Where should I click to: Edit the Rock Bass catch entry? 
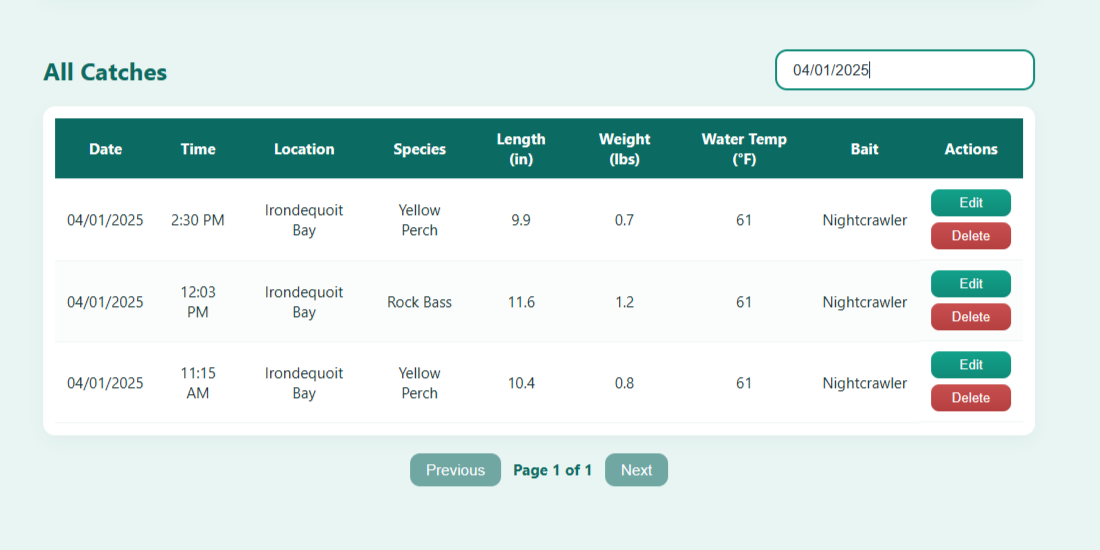pyautogui.click(x=970, y=284)
